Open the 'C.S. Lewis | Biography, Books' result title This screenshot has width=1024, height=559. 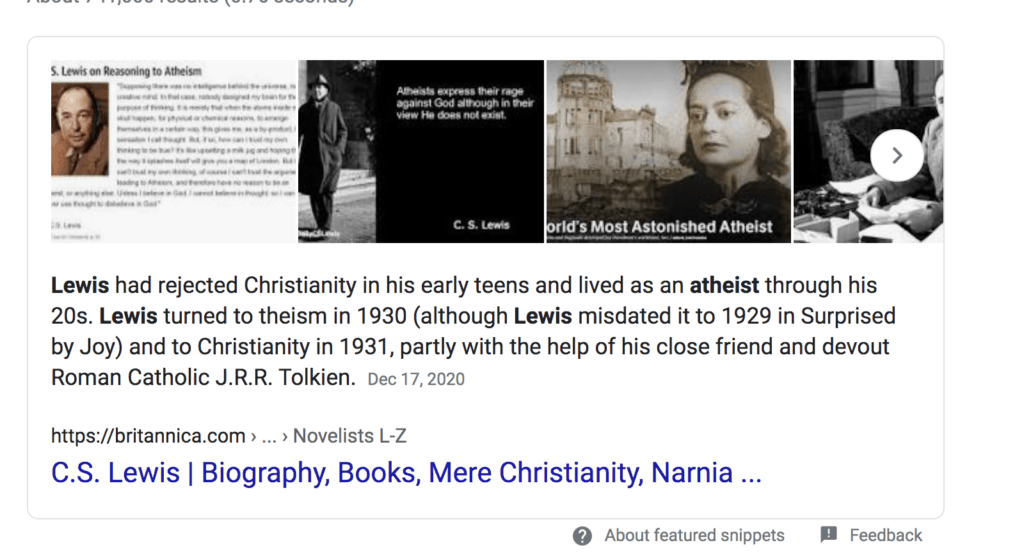coord(406,472)
